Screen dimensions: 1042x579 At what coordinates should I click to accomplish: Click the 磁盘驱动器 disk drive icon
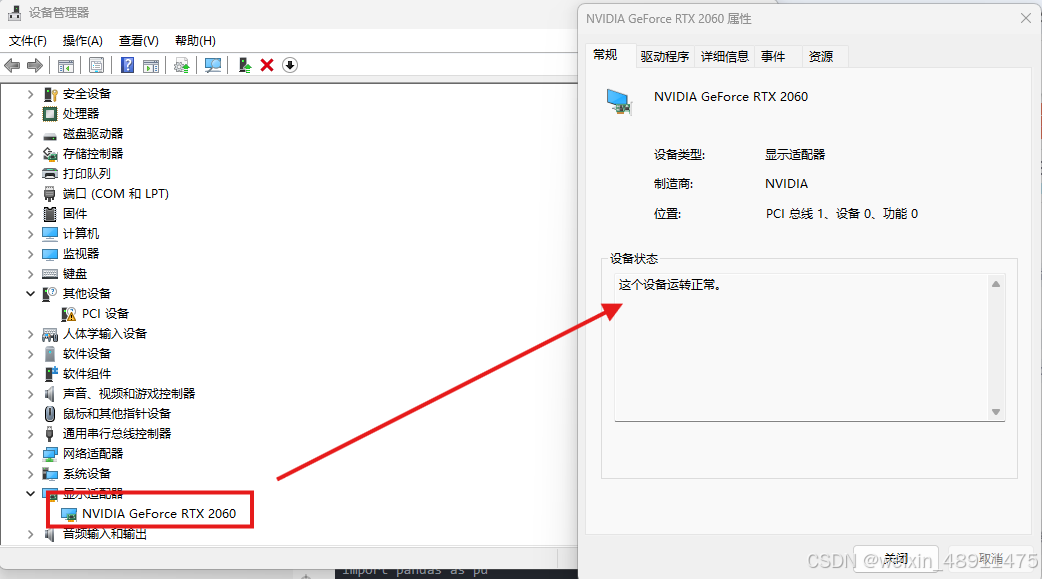click(x=50, y=135)
